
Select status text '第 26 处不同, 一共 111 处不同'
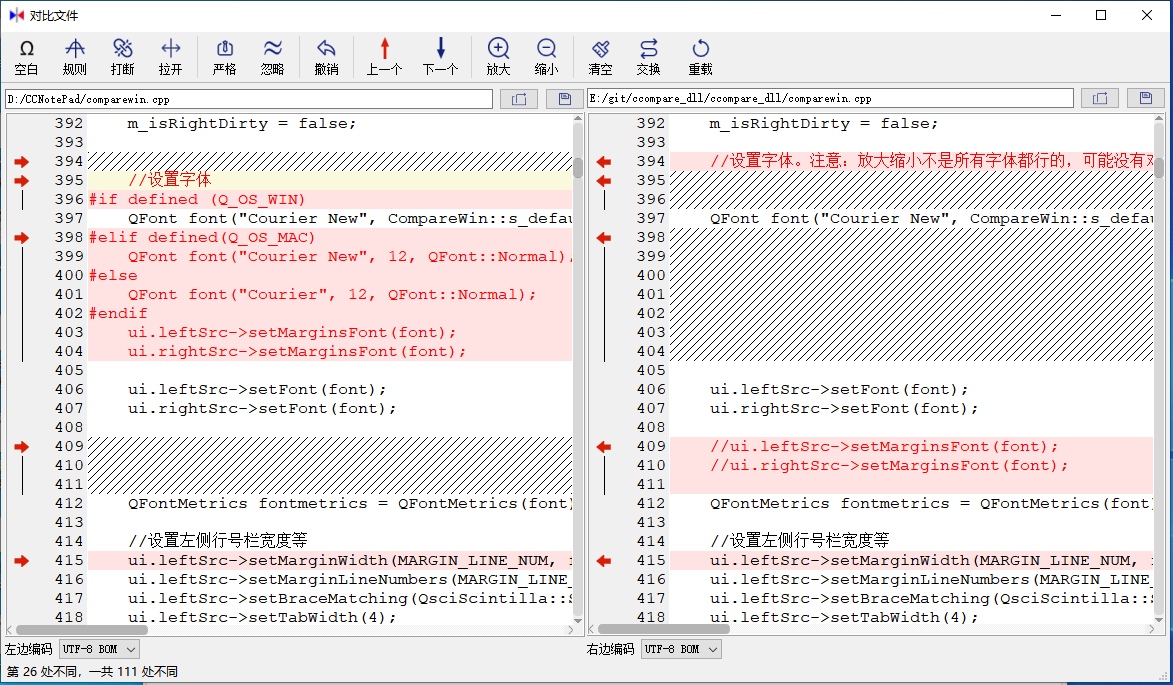pos(92,672)
